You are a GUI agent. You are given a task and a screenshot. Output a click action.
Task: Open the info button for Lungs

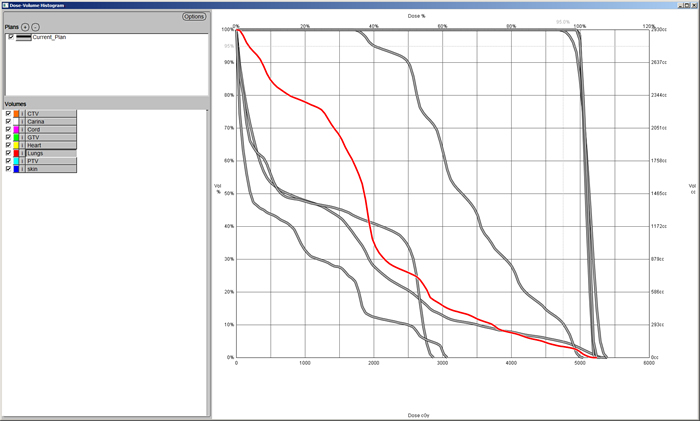(23, 153)
